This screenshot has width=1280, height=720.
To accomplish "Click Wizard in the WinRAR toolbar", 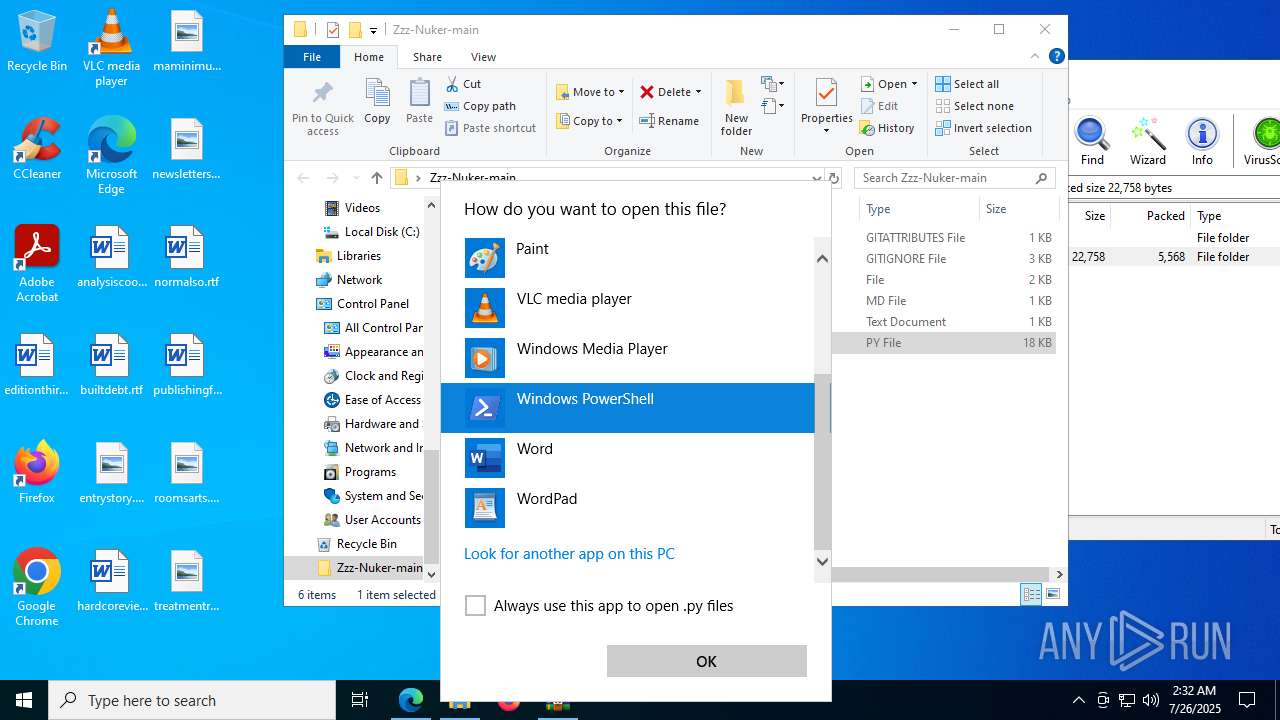I will click(1148, 142).
